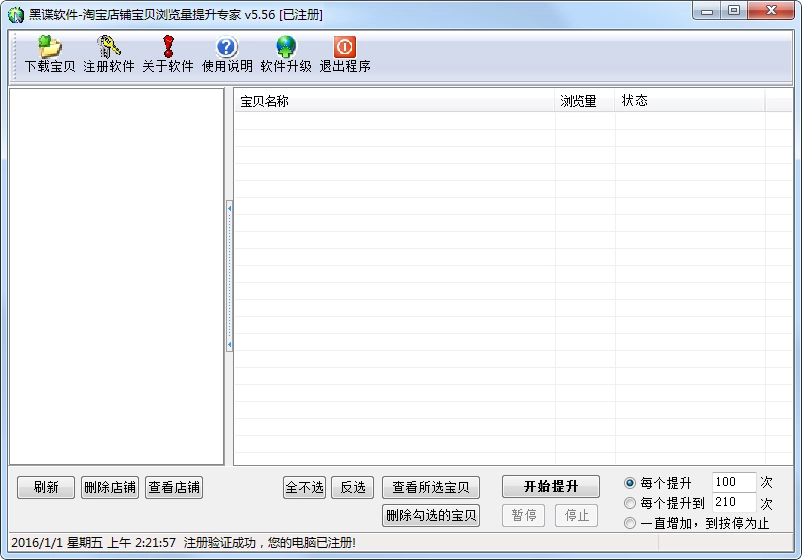802x560 pixels.
Task: Click the 刷新 button
Action: pos(46,487)
